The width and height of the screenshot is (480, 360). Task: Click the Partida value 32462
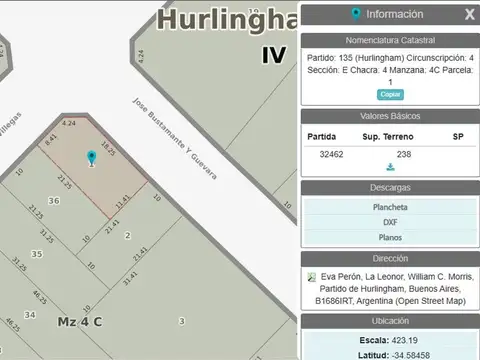[331, 154]
